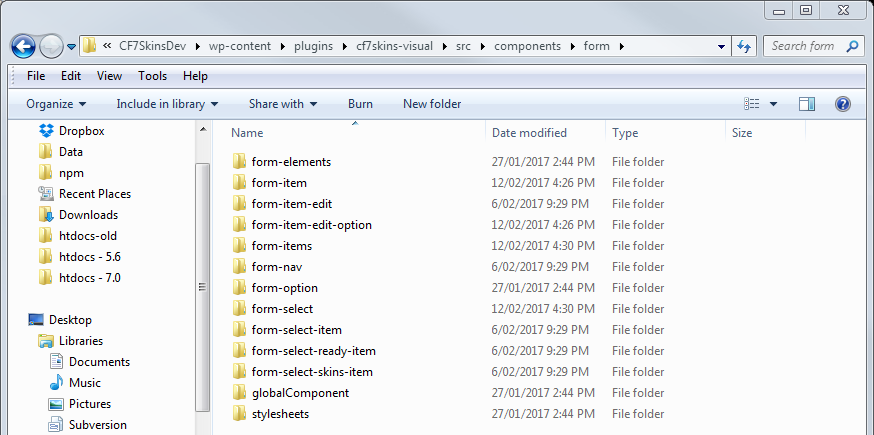Select the form-elements folder icon
This screenshot has height=435, width=874.
click(239, 162)
